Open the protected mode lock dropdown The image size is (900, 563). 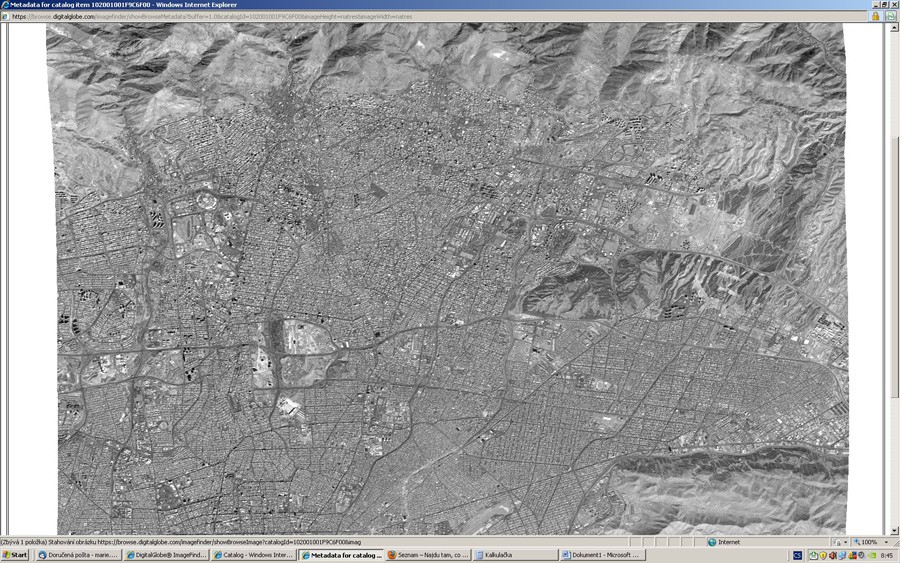pos(845,542)
